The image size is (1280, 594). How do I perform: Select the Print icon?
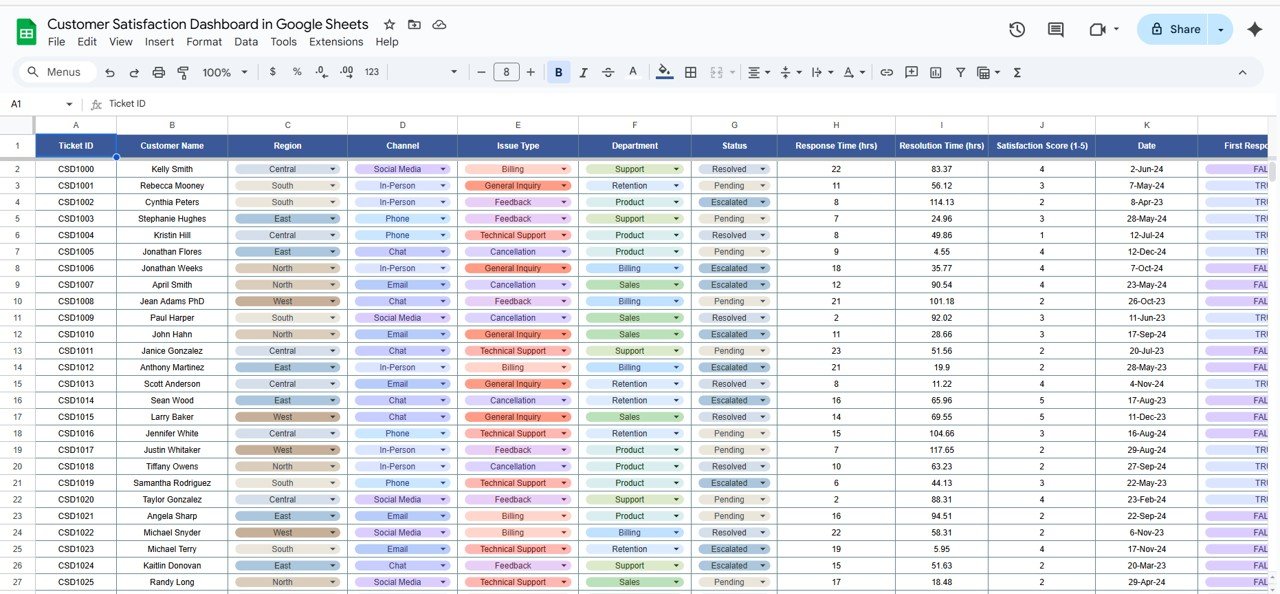[158, 72]
